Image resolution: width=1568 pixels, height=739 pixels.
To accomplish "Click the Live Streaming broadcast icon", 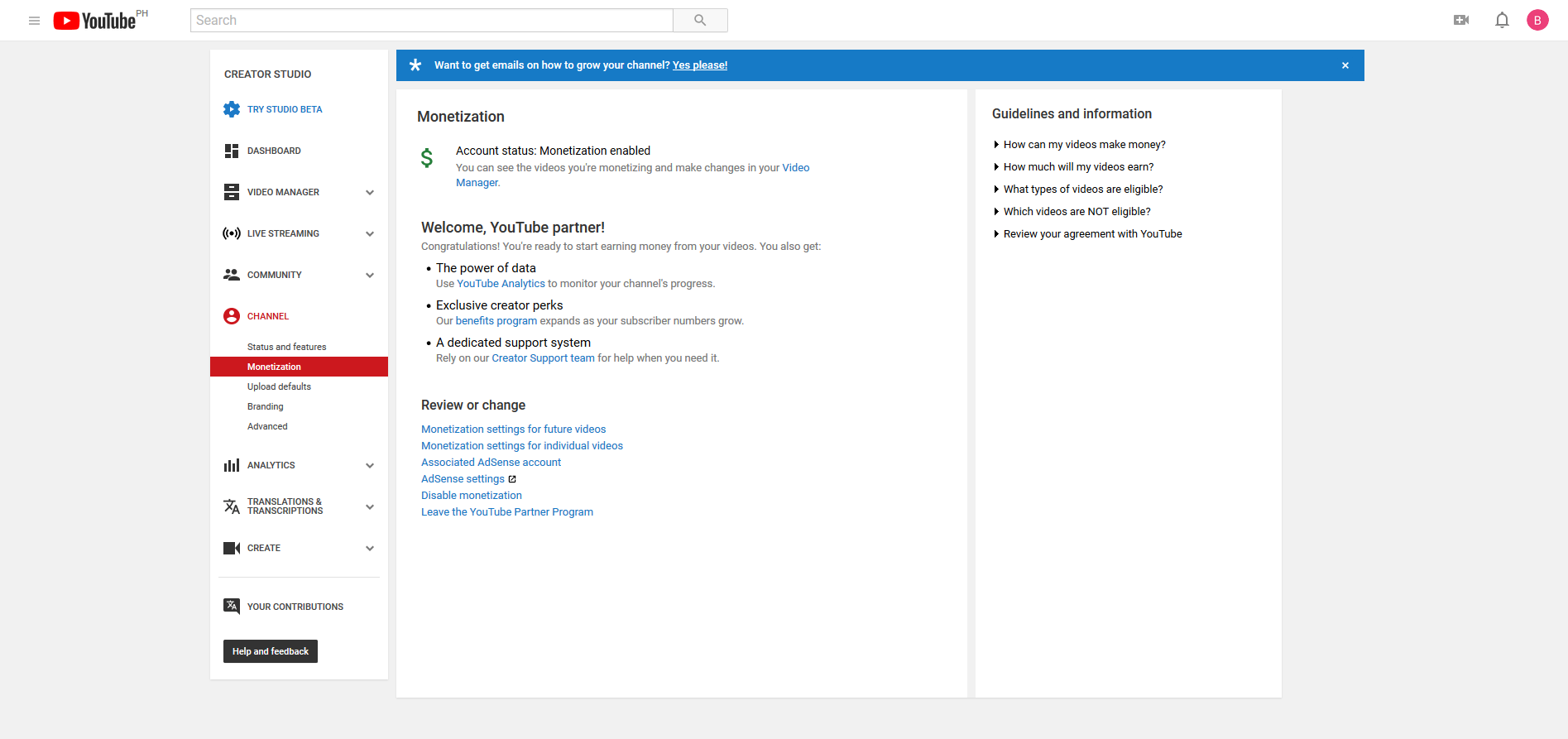I will [x=232, y=233].
